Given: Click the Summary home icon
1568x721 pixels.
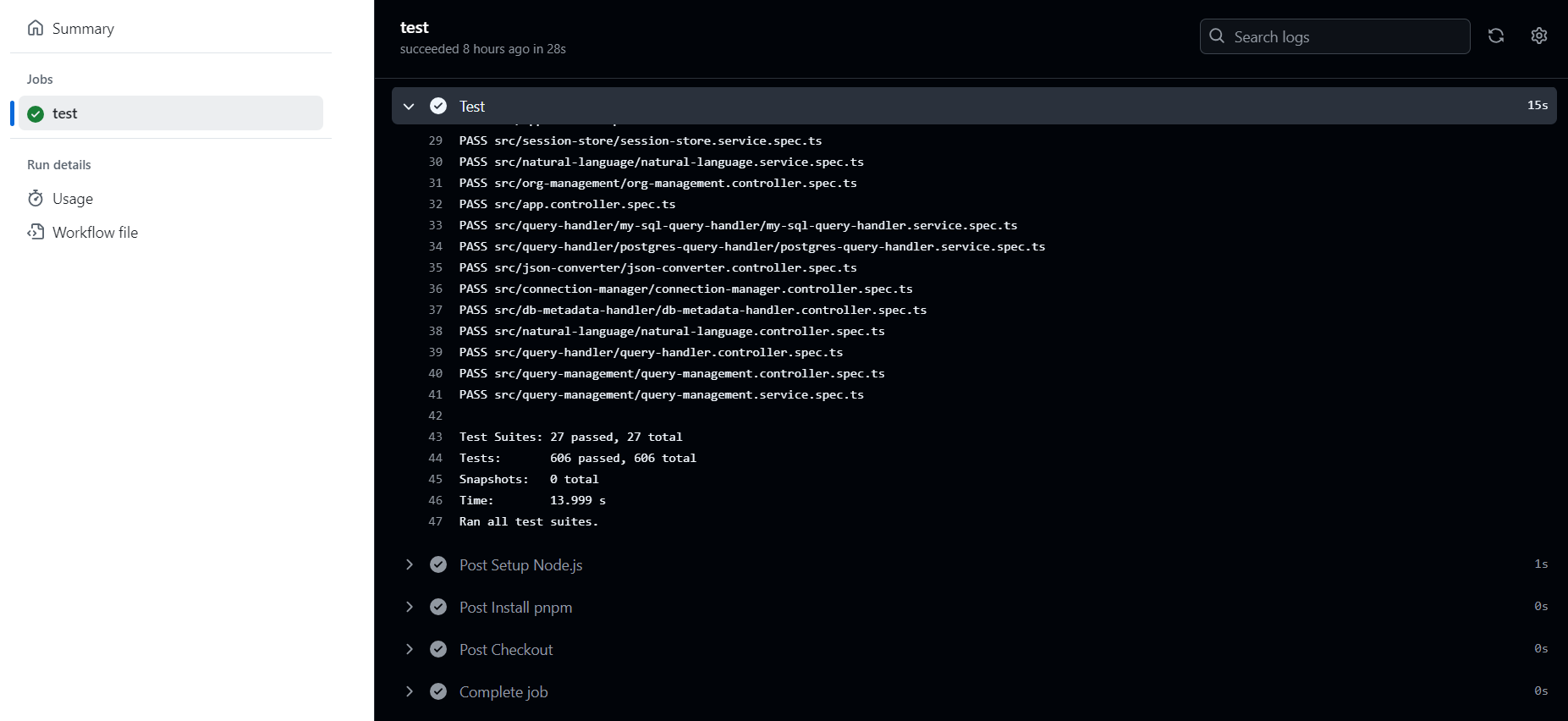Looking at the screenshot, I should 36,28.
